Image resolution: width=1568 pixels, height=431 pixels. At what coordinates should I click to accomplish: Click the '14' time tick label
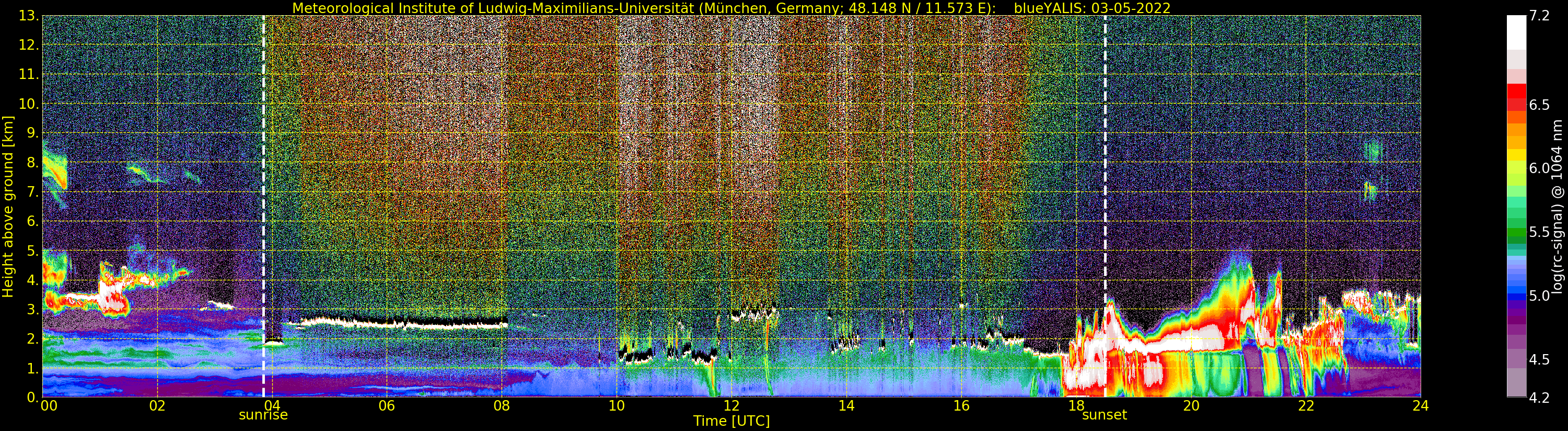[846, 406]
